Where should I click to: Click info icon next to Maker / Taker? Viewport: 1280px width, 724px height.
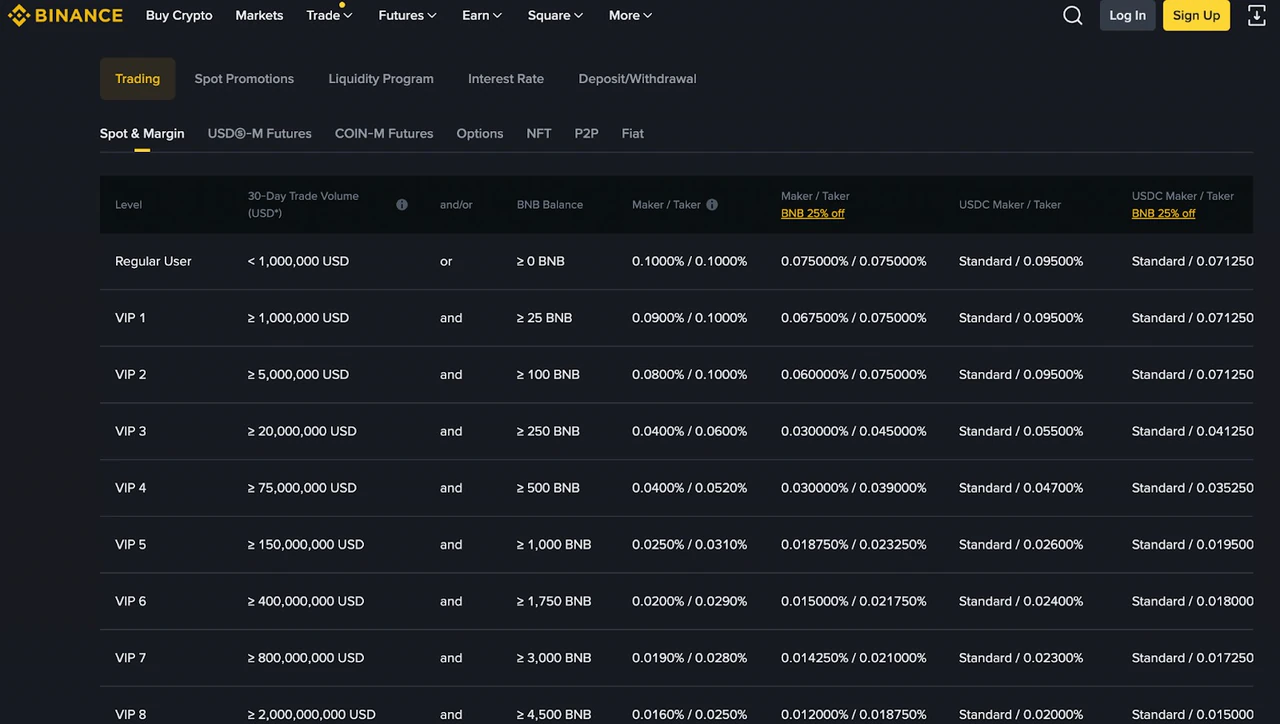point(712,204)
